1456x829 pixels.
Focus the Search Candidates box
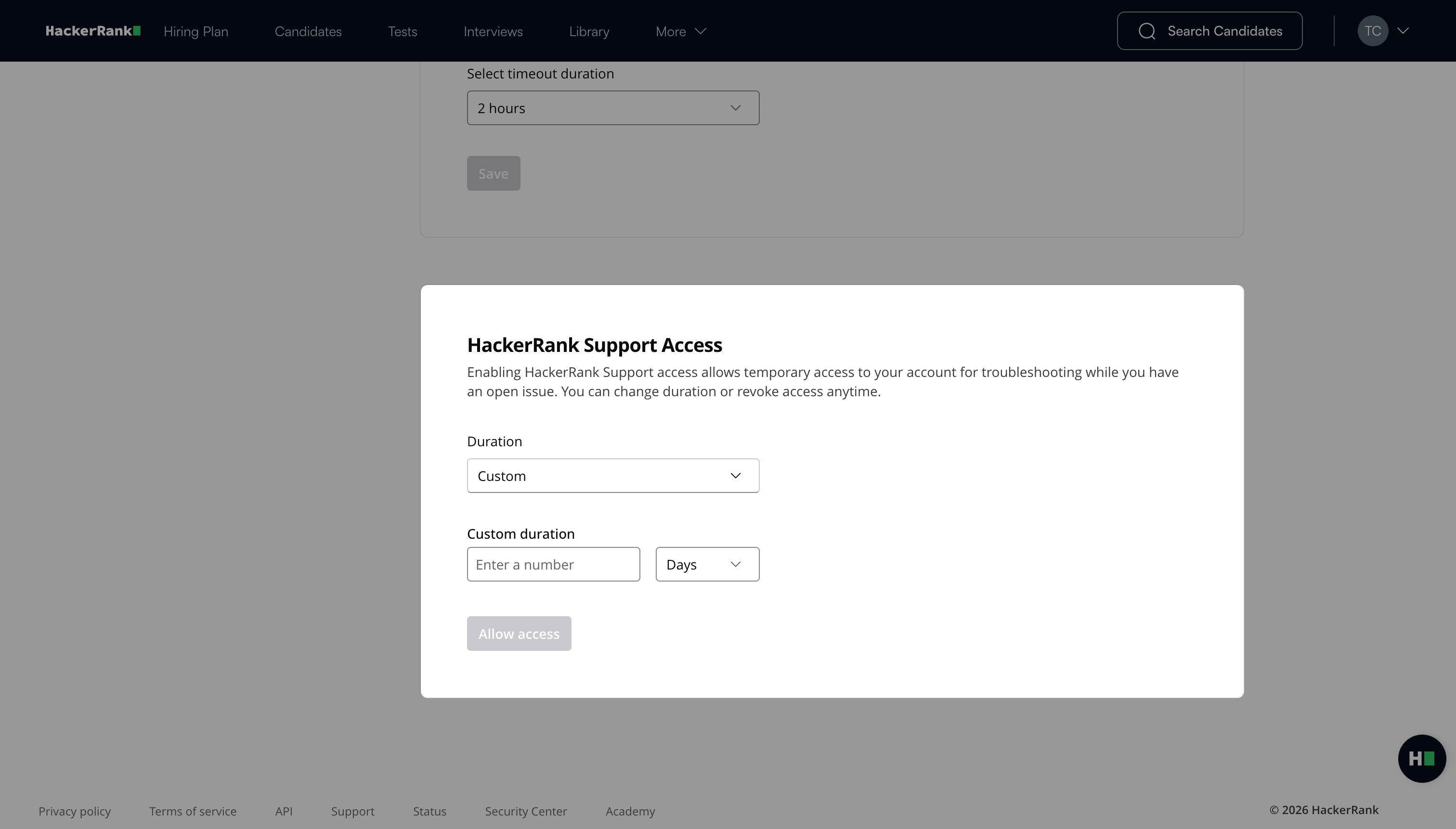1209,31
